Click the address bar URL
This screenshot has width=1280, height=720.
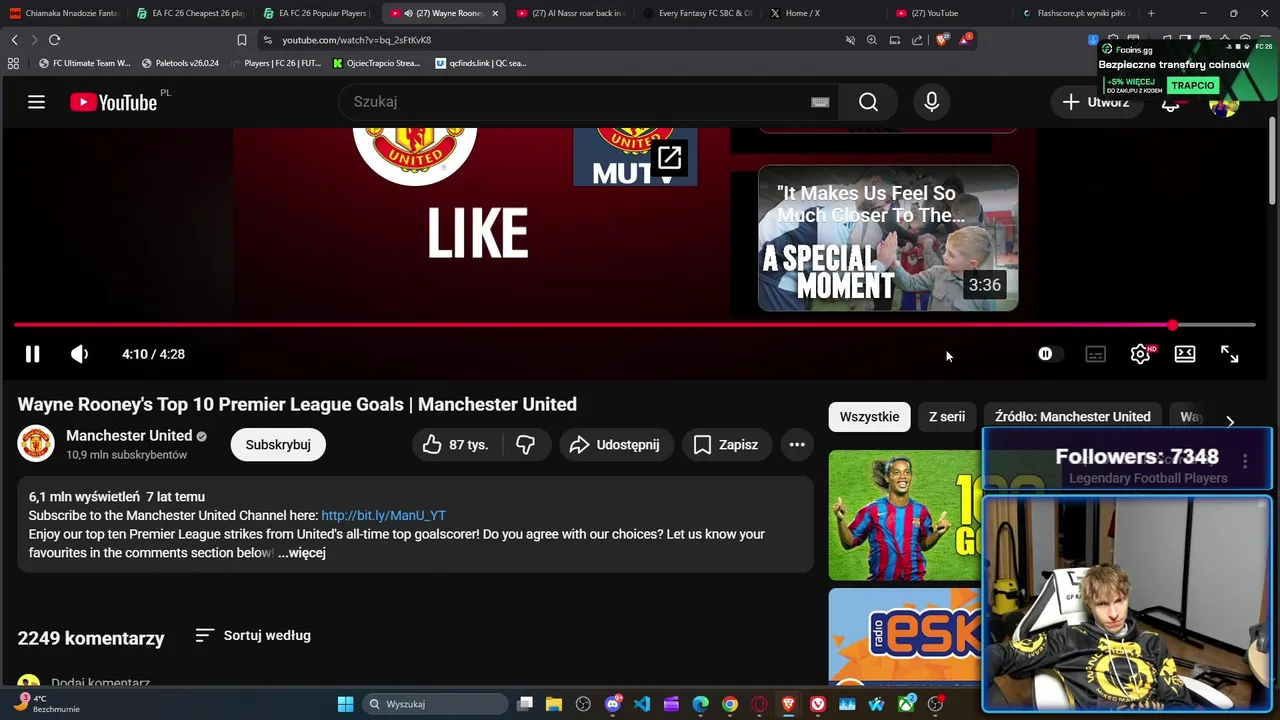pyautogui.click(x=356, y=40)
